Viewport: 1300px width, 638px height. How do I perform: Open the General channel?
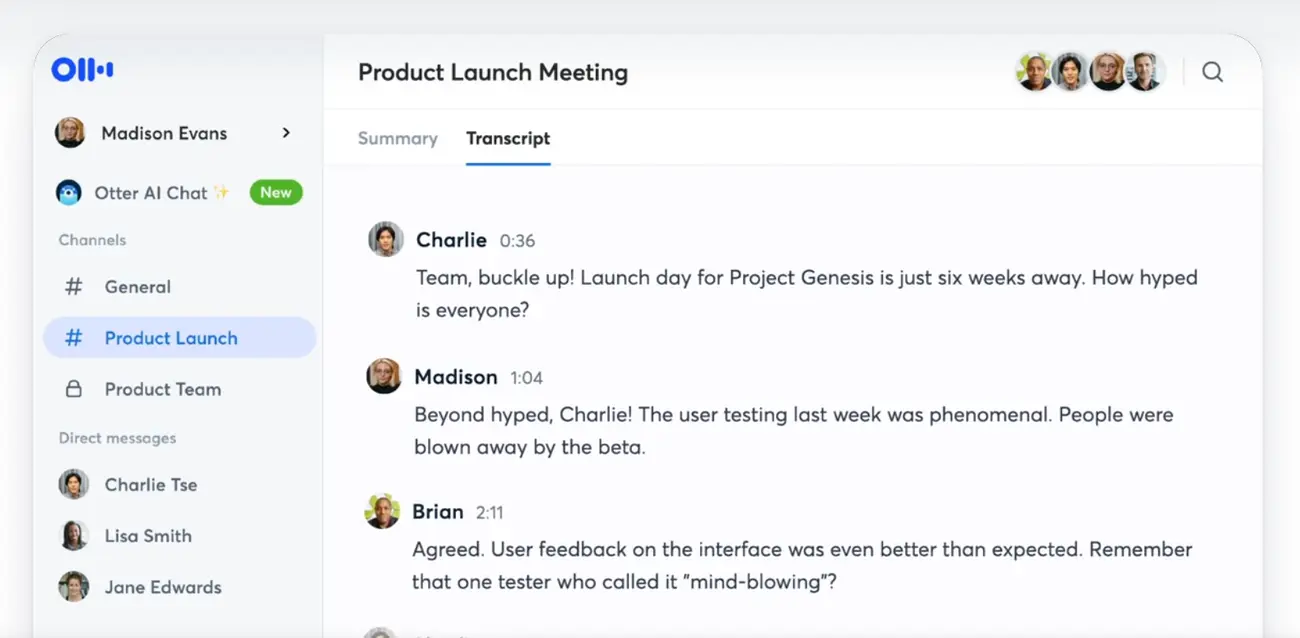coord(138,287)
